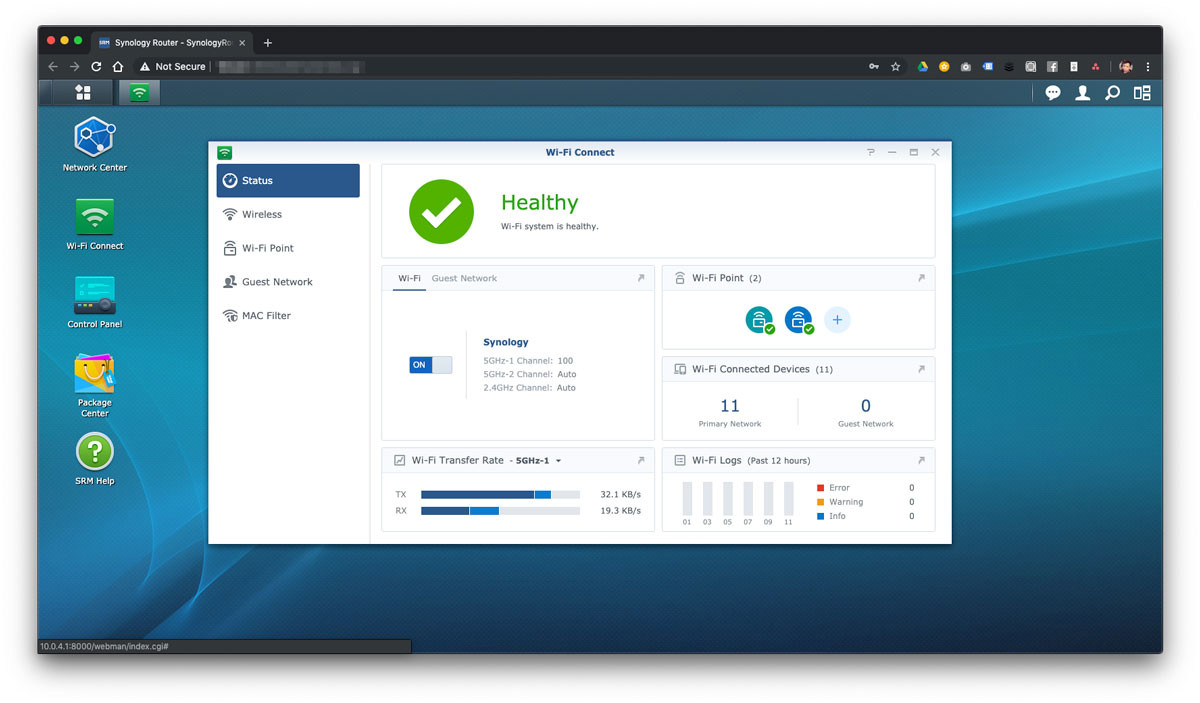Add a new Wi-Fi point

(837, 320)
